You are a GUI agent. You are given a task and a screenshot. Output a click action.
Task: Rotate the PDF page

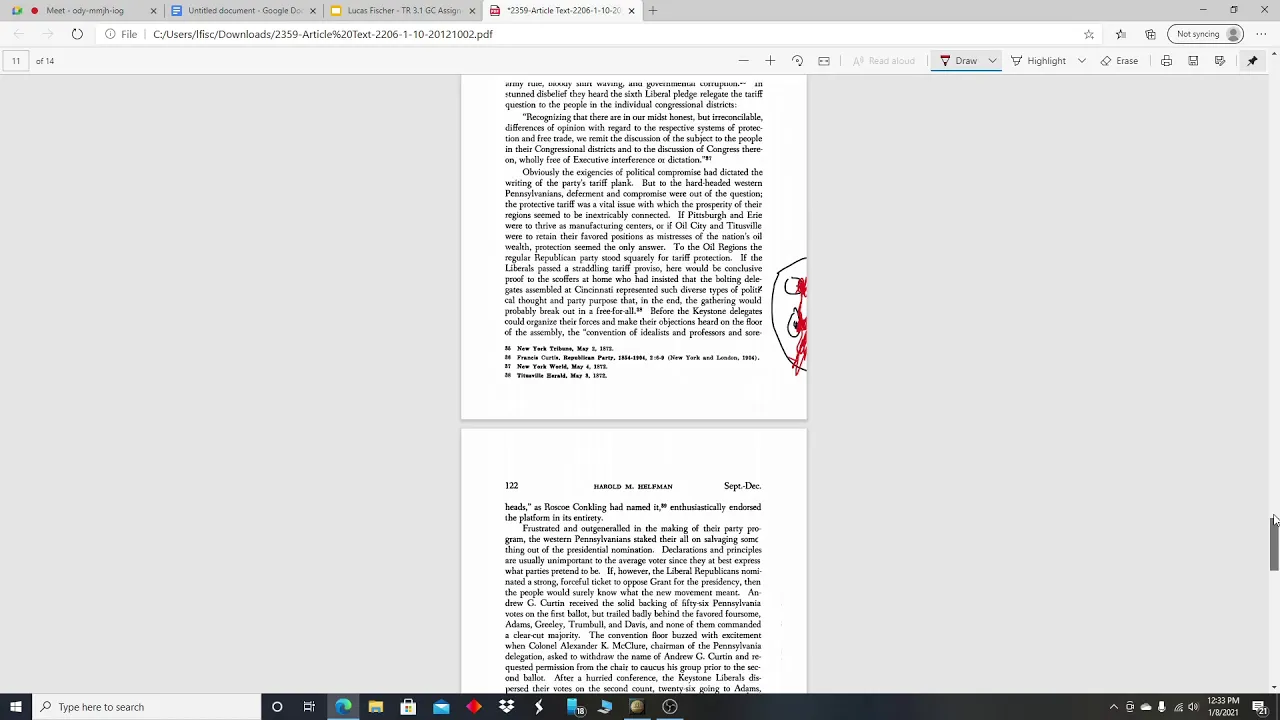[797, 61]
